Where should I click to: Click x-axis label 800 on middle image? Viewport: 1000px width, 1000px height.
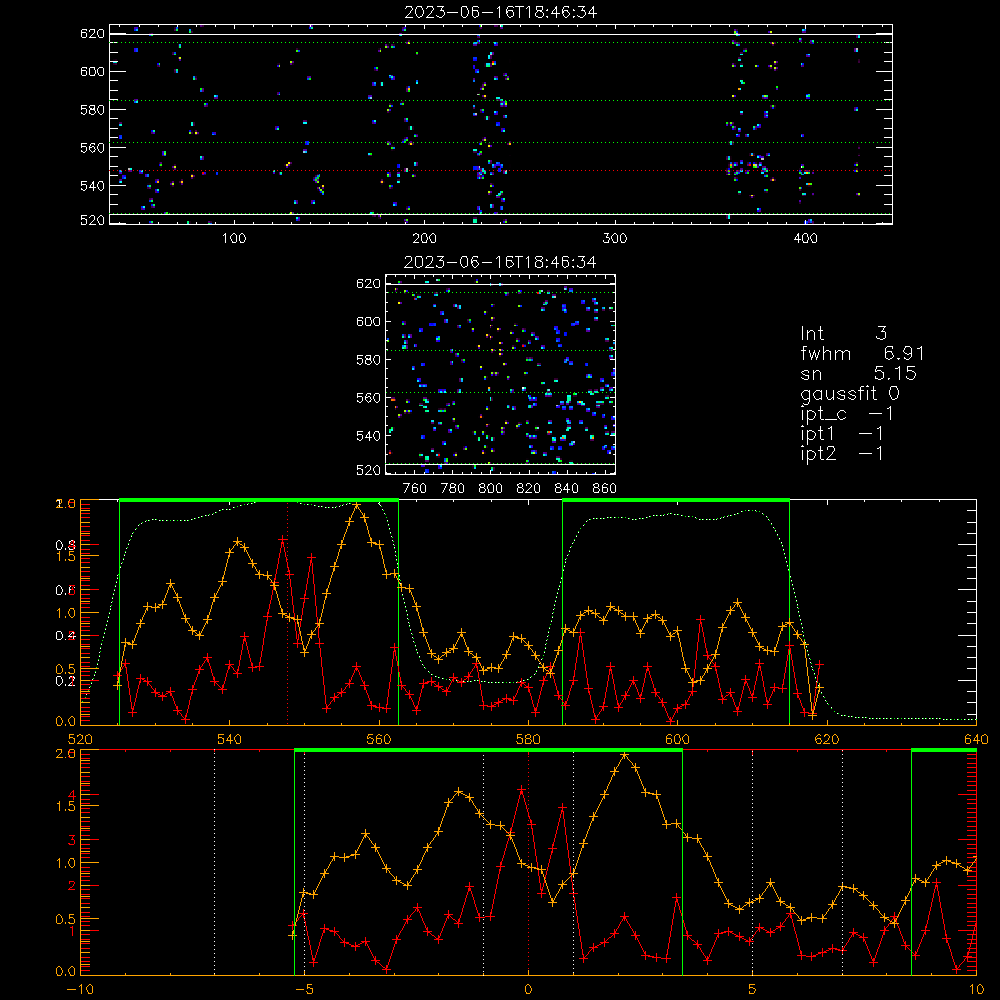pos(490,489)
